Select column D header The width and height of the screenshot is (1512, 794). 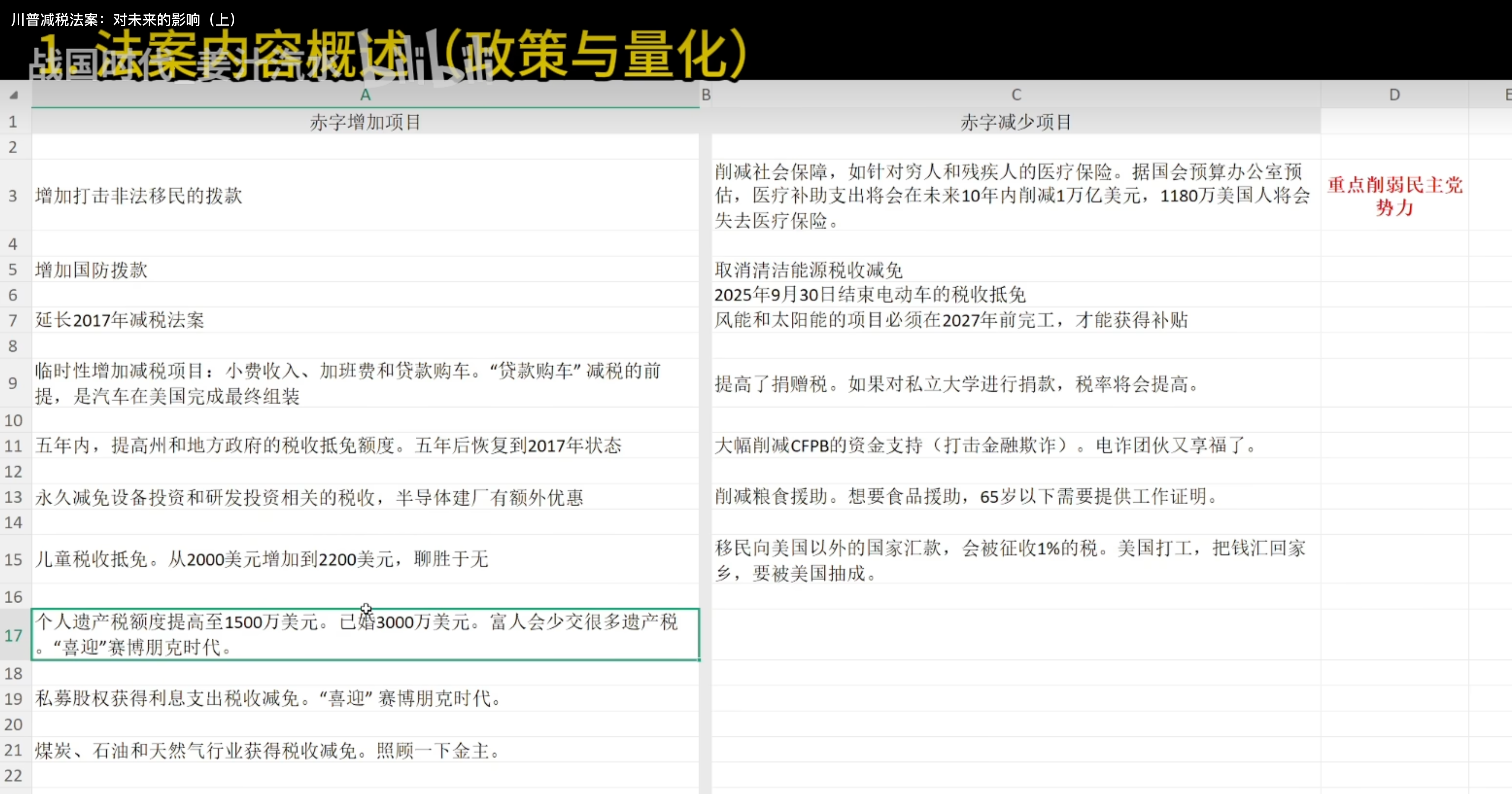point(1394,94)
